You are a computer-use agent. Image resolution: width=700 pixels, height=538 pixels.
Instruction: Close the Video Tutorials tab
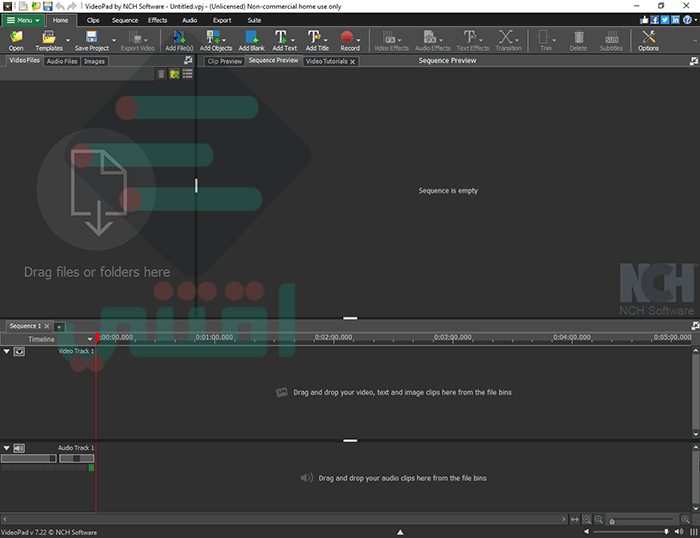[x=352, y=62]
